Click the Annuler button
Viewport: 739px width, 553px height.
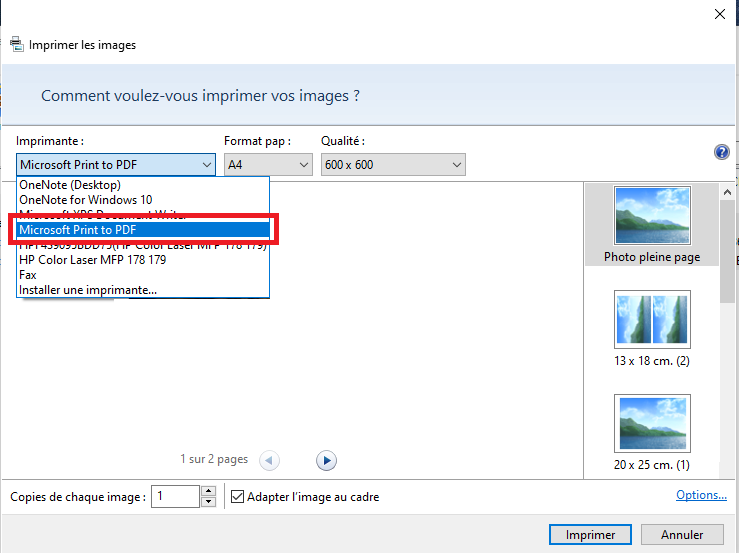(x=681, y=535)
